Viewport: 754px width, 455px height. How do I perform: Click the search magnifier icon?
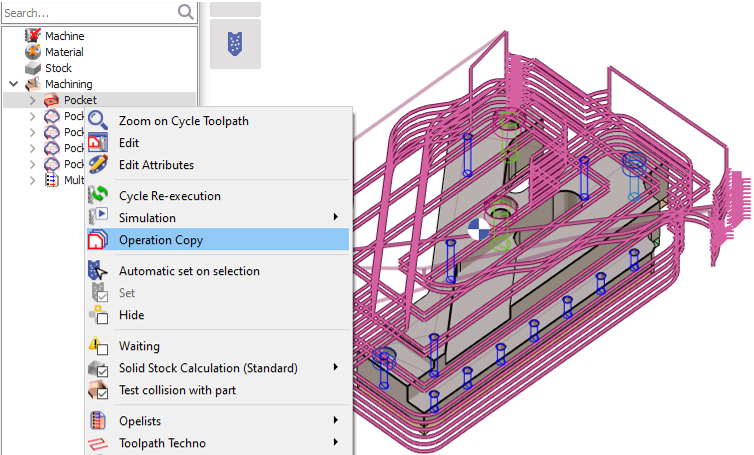[x=185, y=12]
